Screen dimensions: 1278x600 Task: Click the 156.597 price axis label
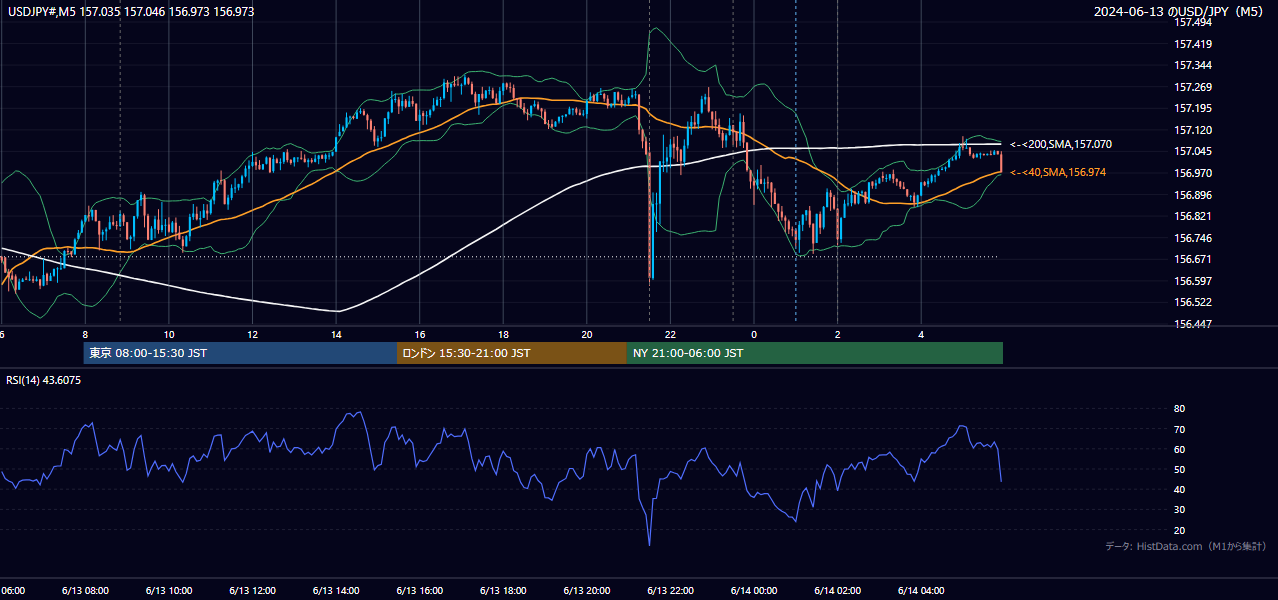(x=1194, y=281)
